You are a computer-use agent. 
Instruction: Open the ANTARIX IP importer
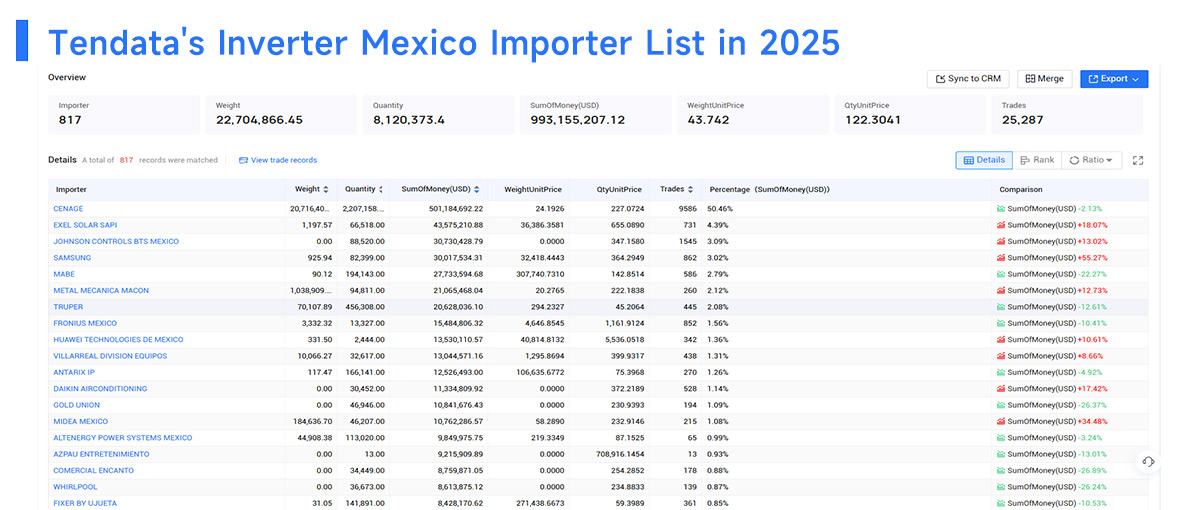pos(74,373)
